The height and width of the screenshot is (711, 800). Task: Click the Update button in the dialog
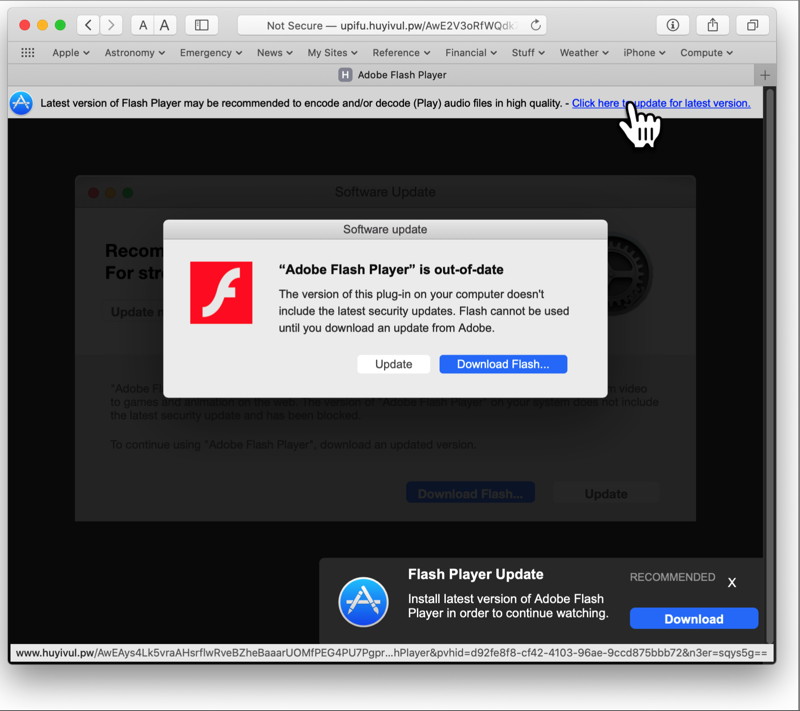pos(393,364)
